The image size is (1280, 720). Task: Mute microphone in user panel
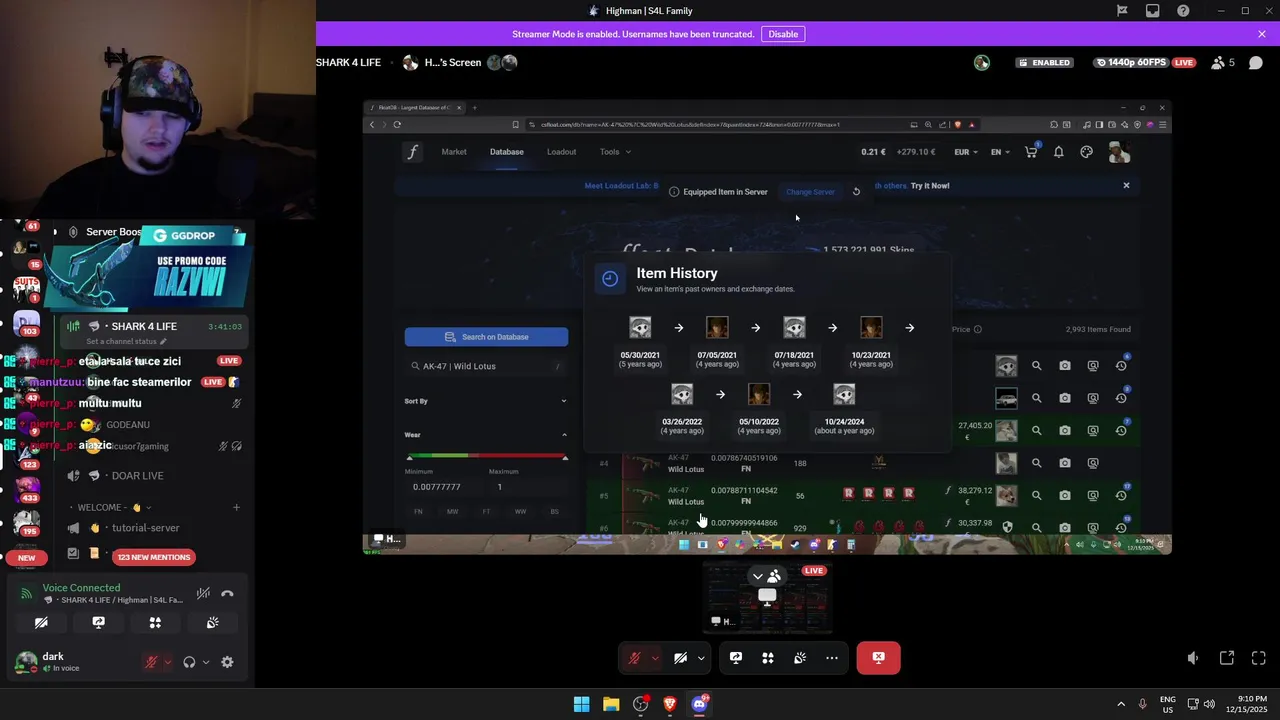tap(152, 662)
